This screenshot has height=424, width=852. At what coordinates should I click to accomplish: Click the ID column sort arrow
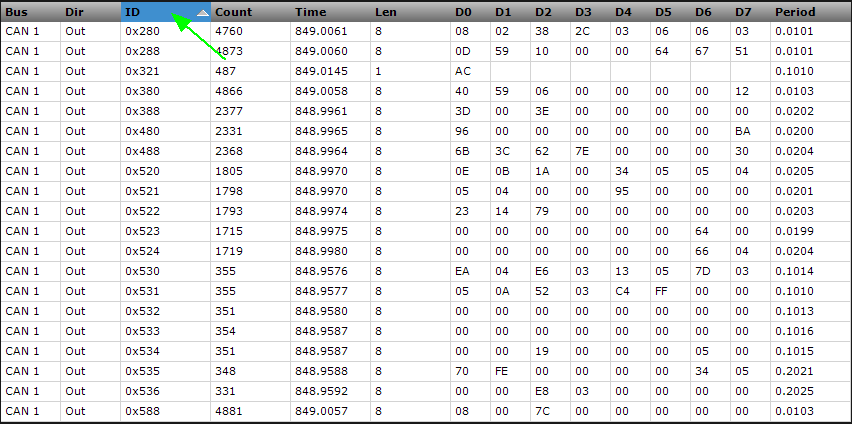tap(203, 13)
